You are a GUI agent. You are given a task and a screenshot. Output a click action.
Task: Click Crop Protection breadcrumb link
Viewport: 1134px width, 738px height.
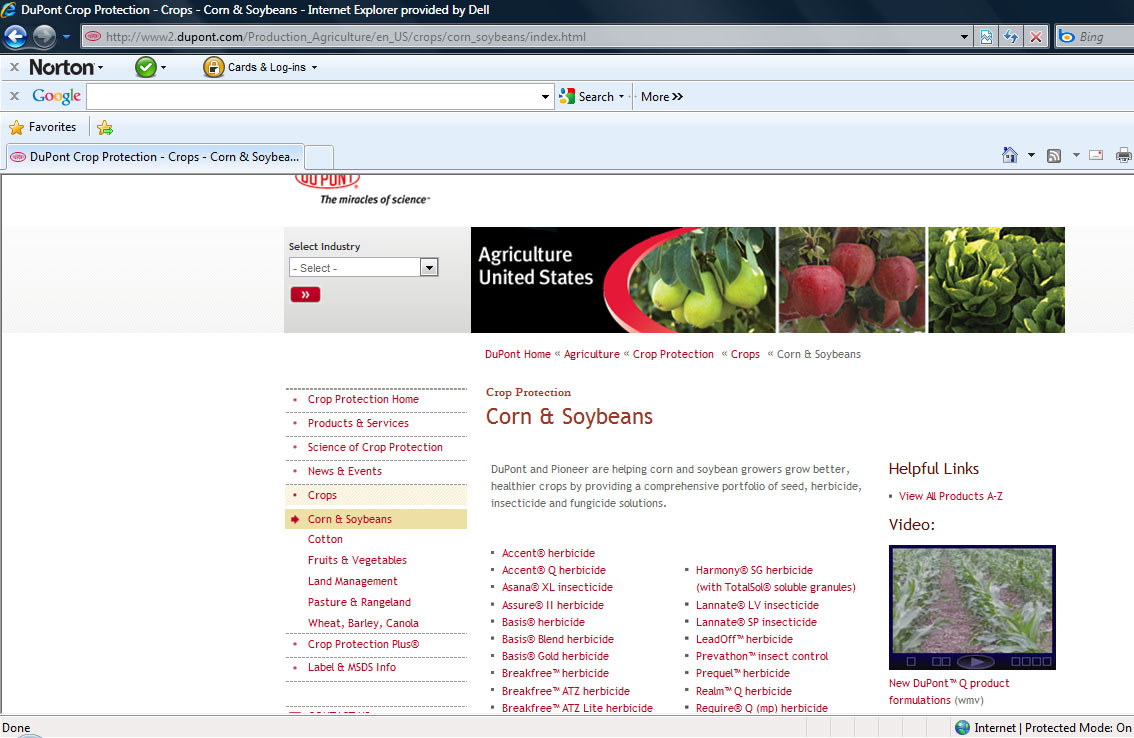tap(673, 354)
